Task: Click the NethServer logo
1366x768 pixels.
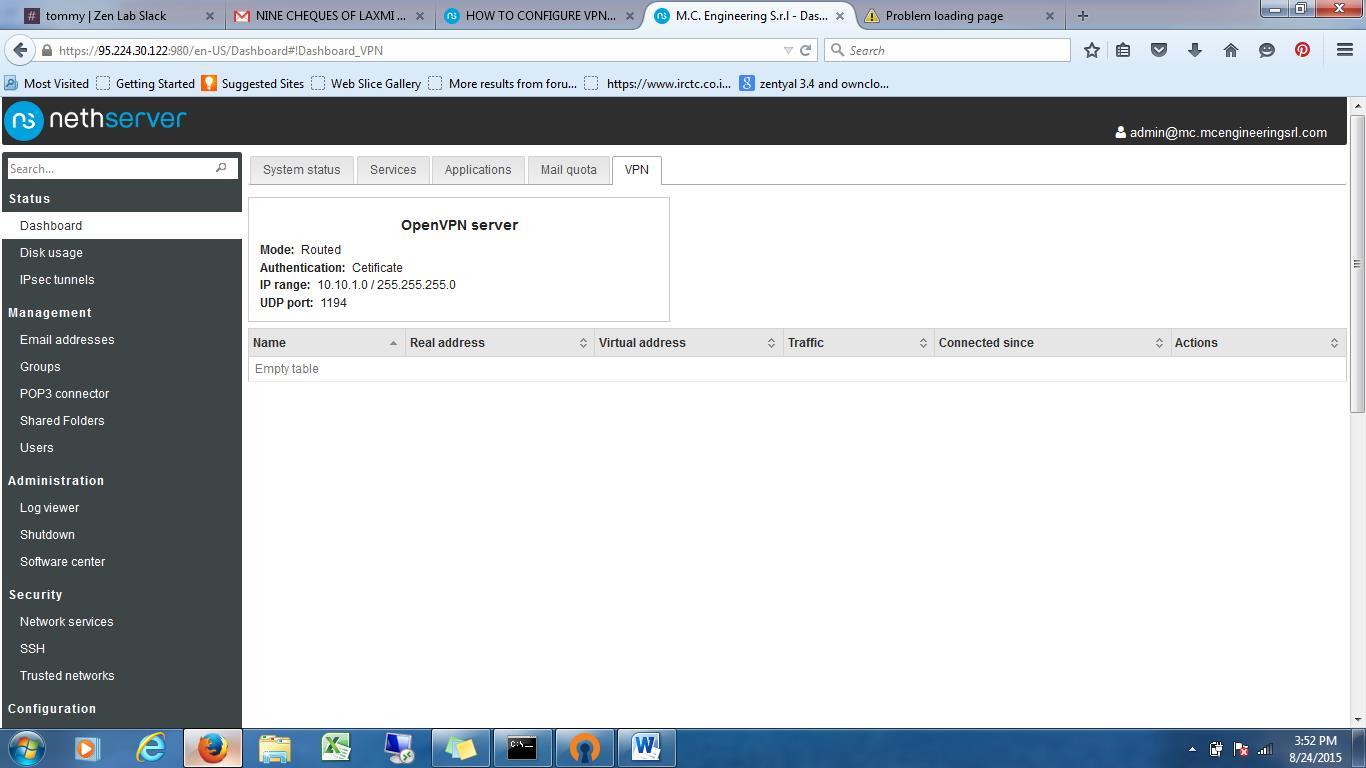Action: pos(95,120)
